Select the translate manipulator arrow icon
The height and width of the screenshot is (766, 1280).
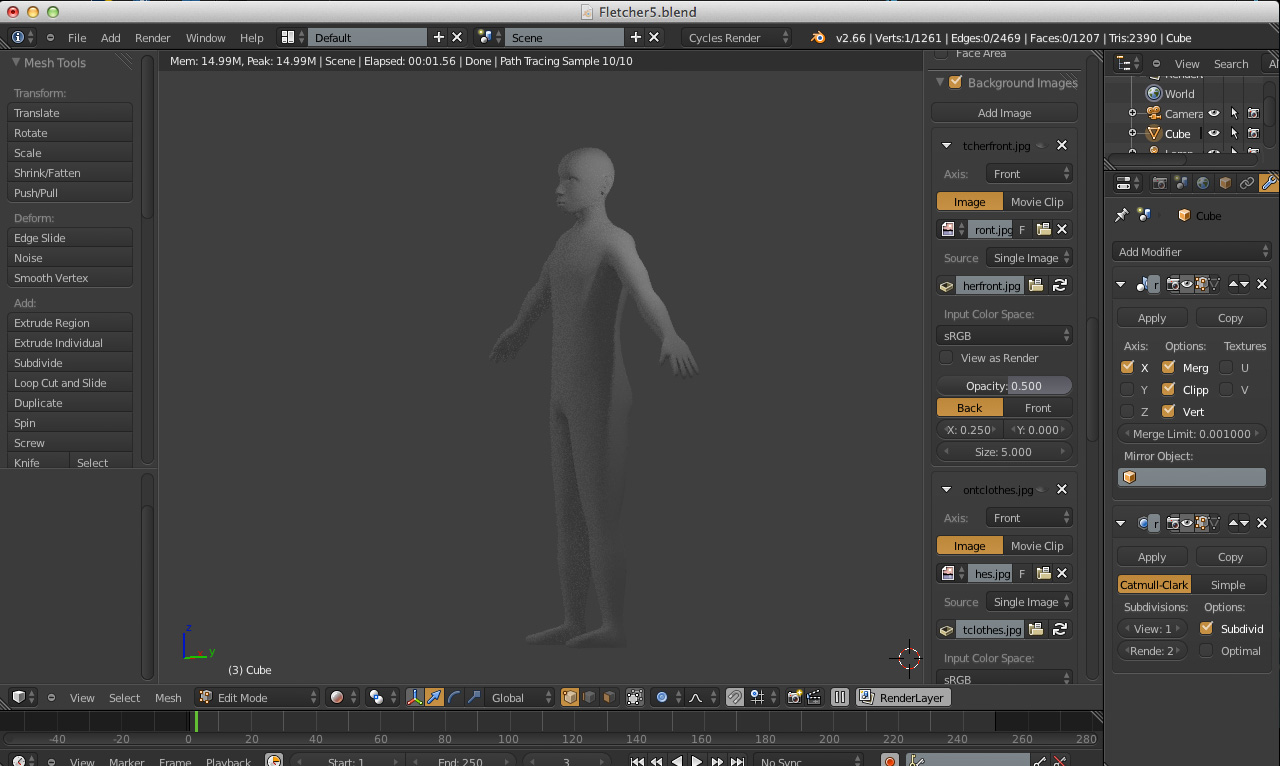click(x=434, y=697)
